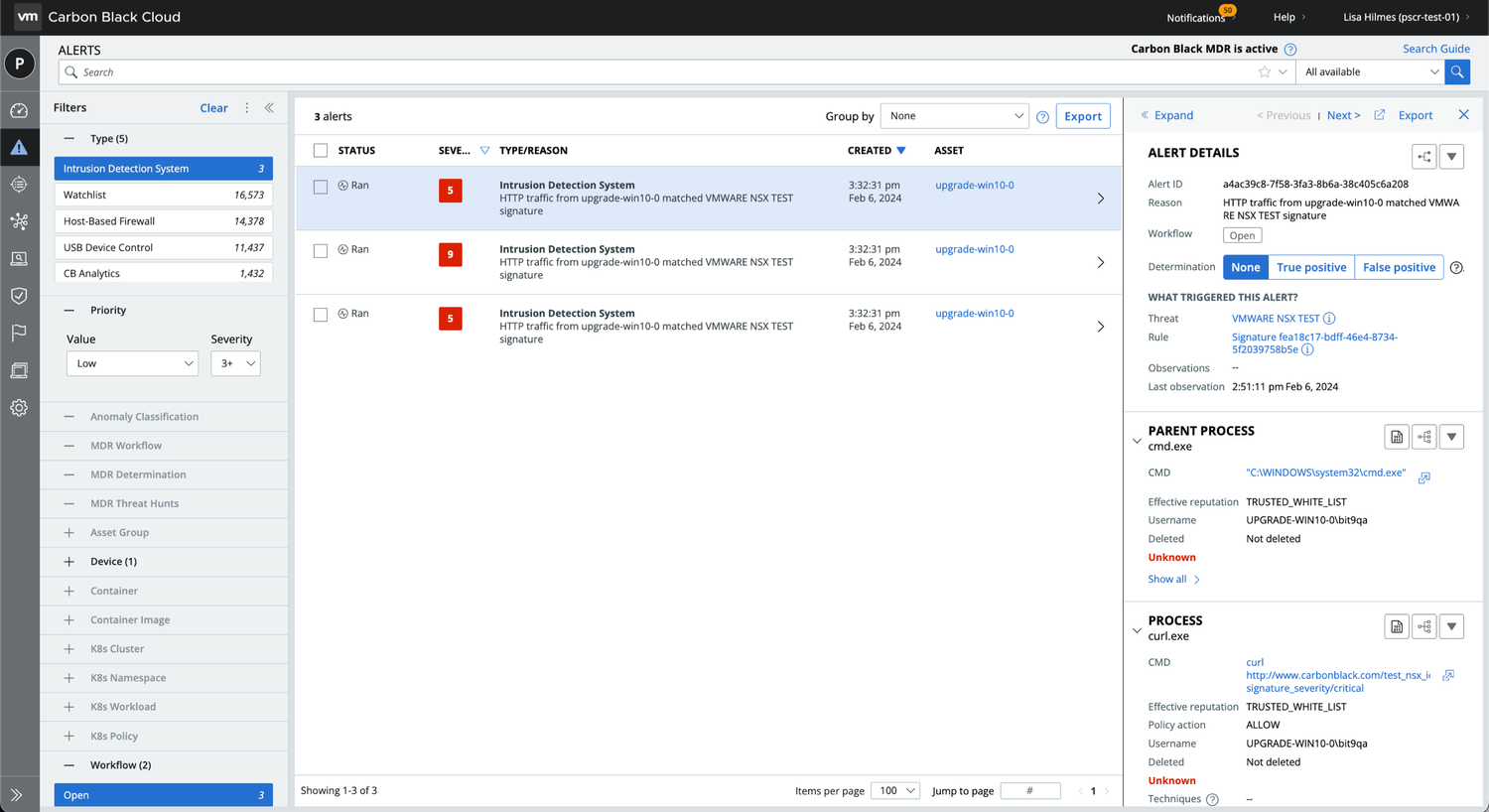Viewport: 1489px width, 812px height.
Task: Click the Jump to page field
Action: pyautogui.click(x=1030, y=791)
